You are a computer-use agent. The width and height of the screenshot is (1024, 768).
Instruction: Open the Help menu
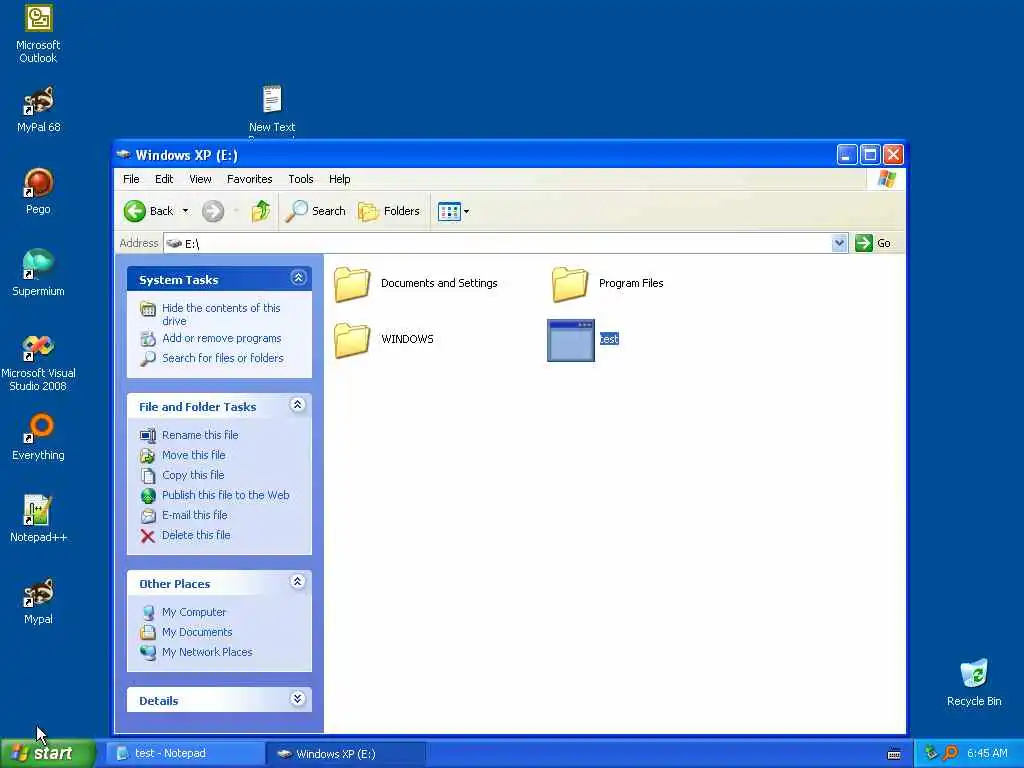coord(340,179)
